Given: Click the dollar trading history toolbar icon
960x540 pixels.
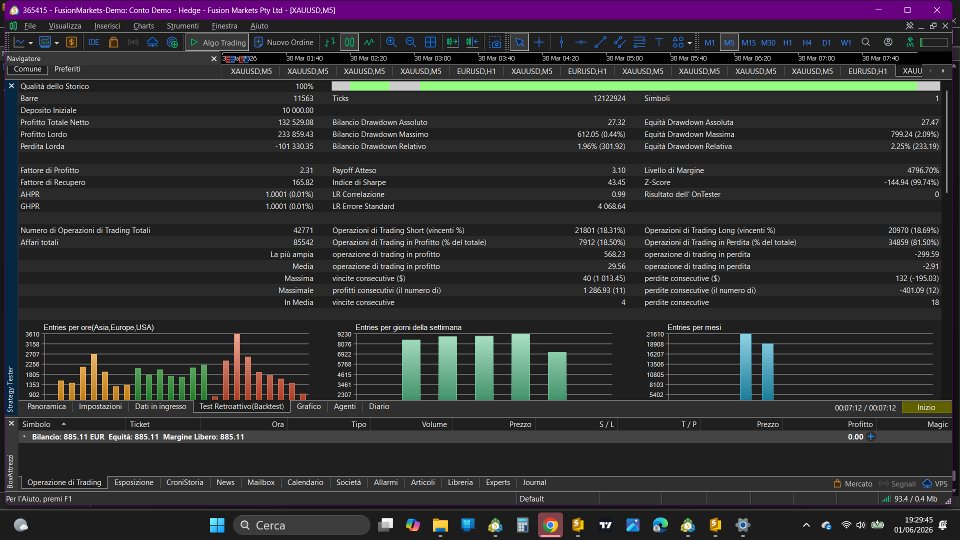Looking at the screenshot, I should pos(72,42).
